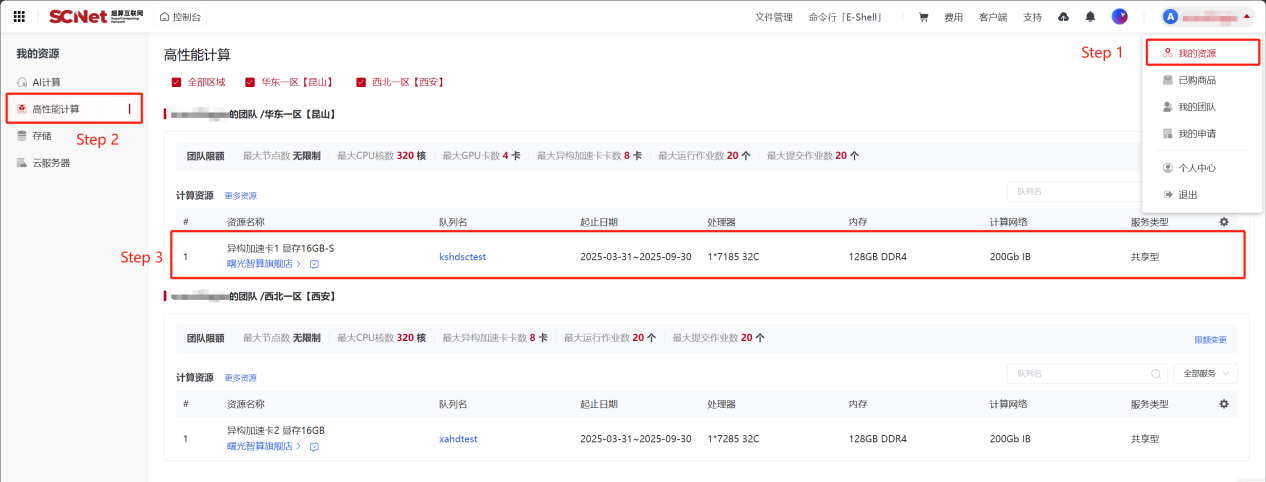This screenshot has height=482, width=1266.
Task: Uncheck 华东一区【昆山】 region checkbox
Action: pos(250,82)
